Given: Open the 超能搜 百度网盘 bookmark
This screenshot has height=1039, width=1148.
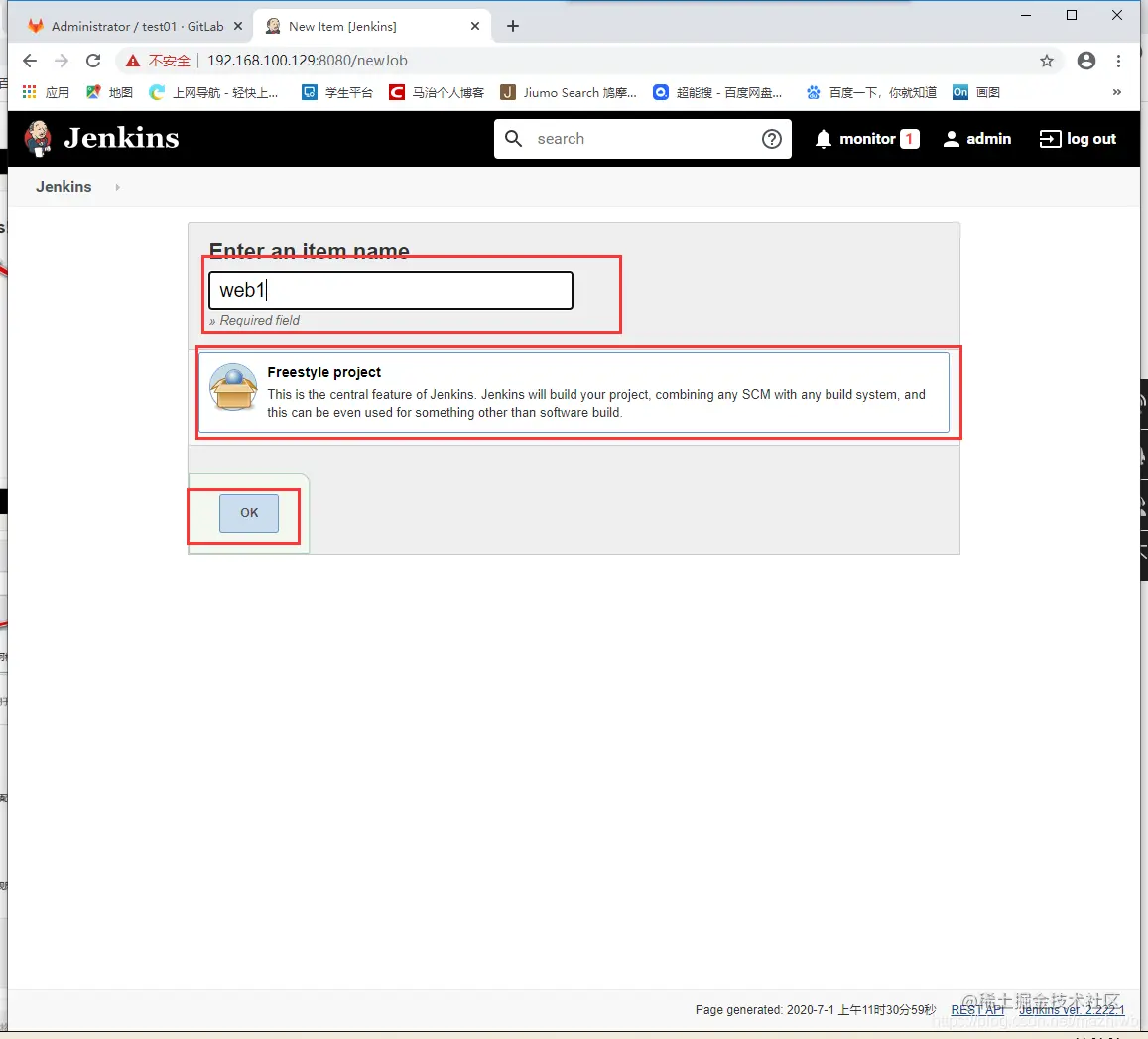Looking at the screenshot, I should [717, 92].
